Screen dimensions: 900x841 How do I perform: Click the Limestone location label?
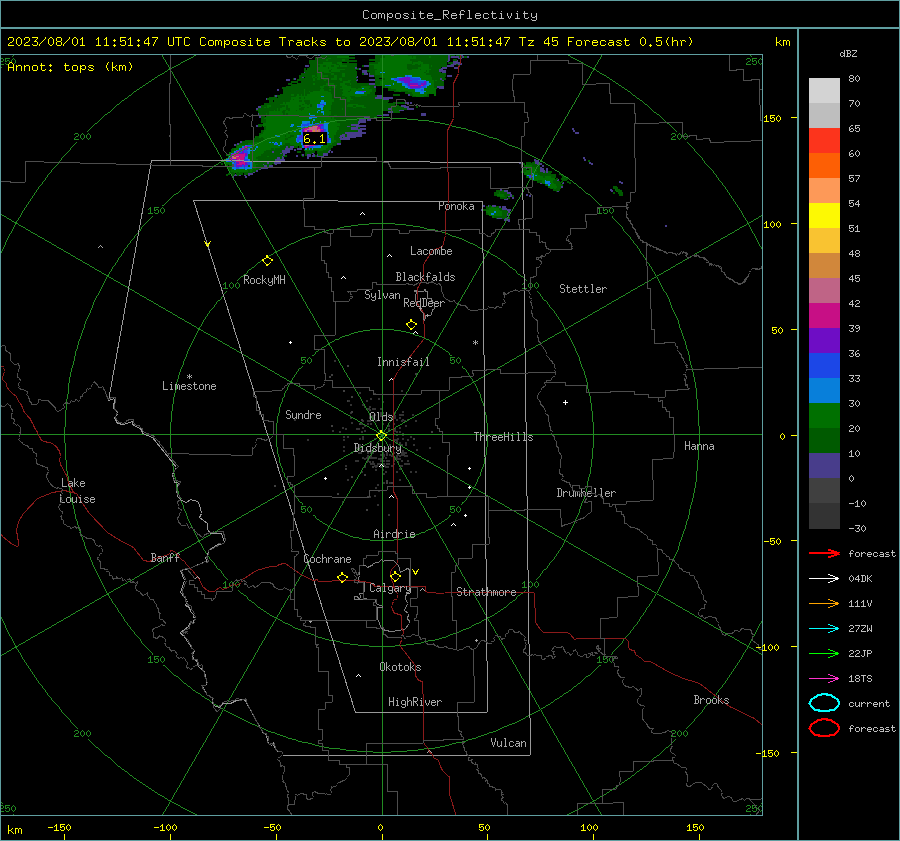click(189, 386)
